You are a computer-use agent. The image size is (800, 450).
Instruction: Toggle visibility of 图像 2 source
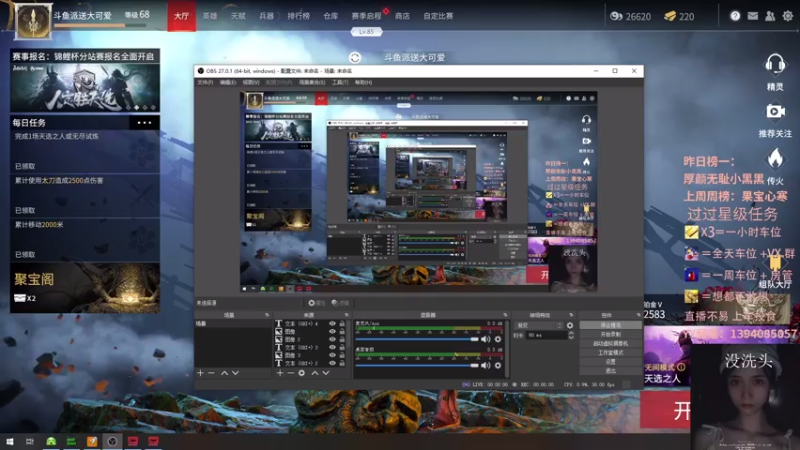(x=333, y=339)
